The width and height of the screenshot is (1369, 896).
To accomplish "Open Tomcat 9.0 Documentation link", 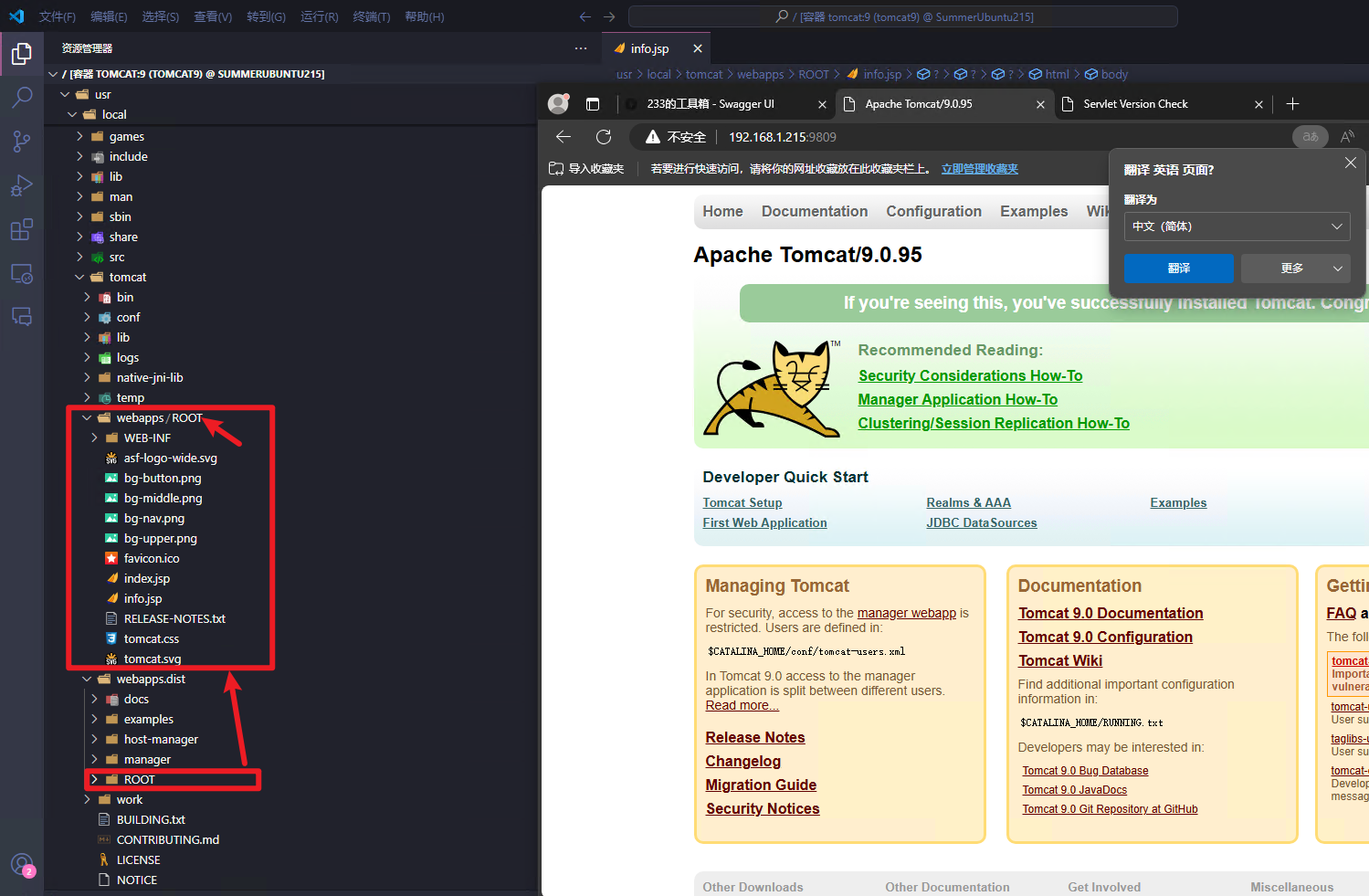I will click(1111, 613).
